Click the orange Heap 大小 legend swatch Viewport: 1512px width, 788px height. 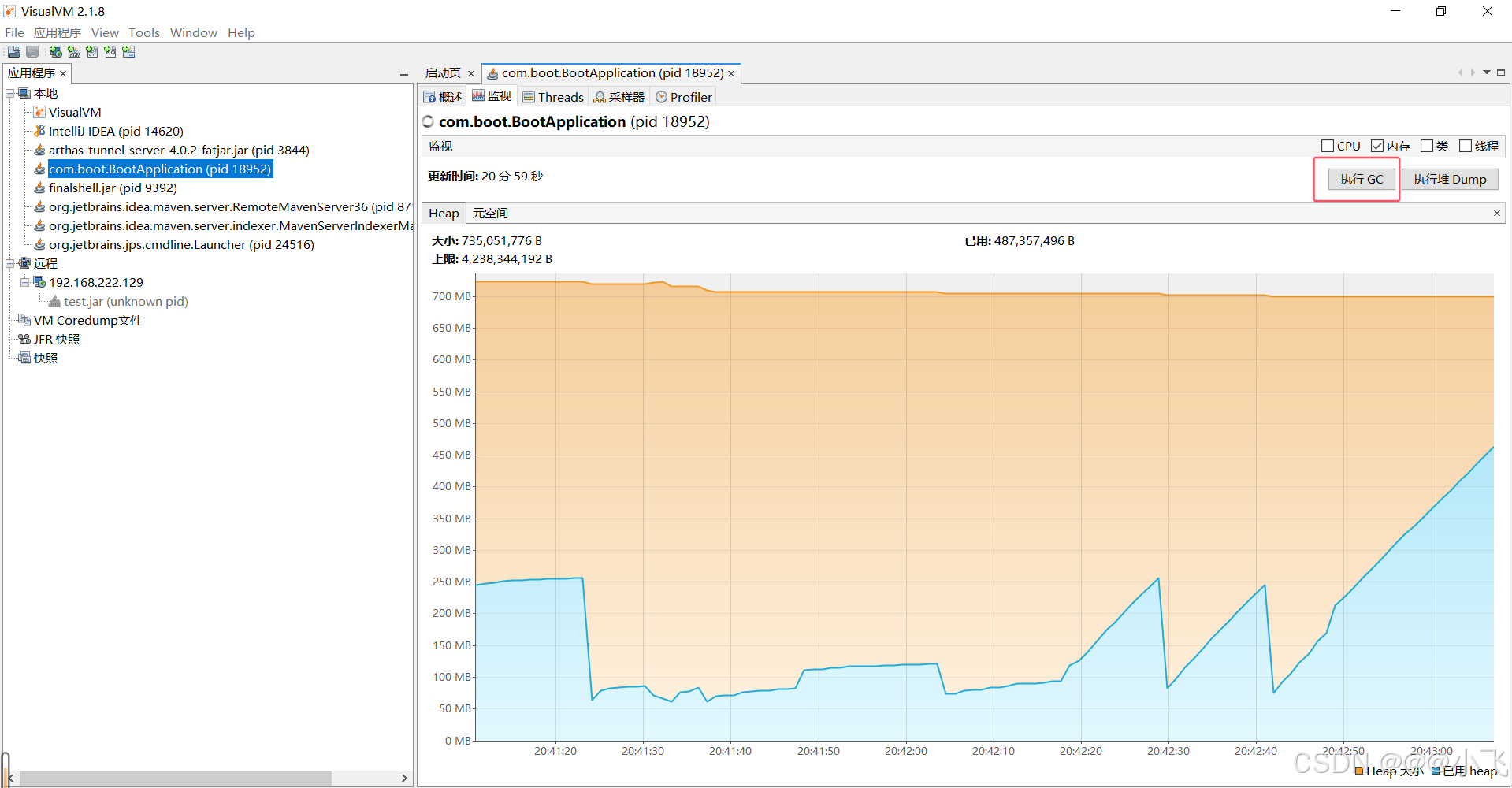point(1358,771)
